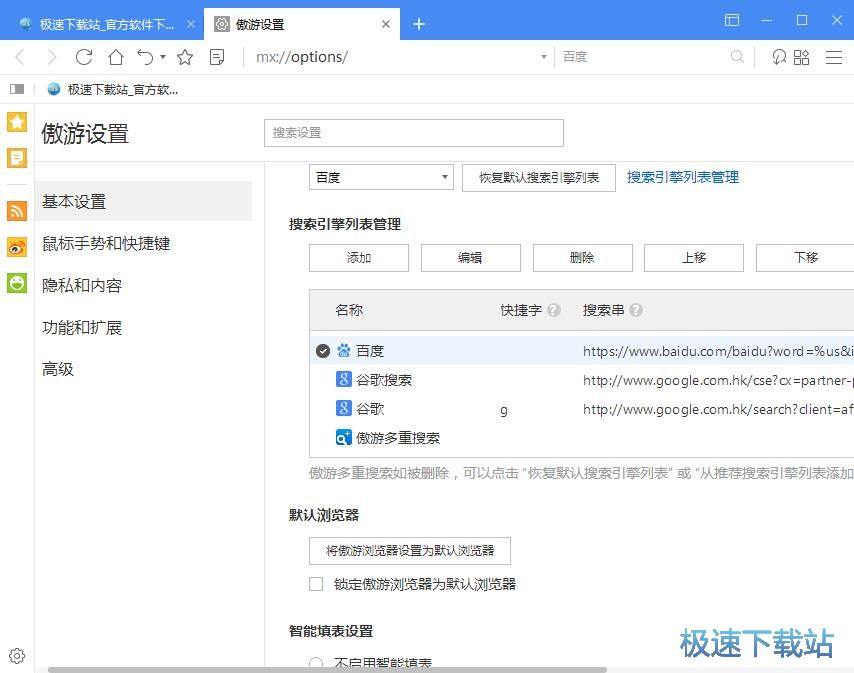This screenshot has width=854, height=673.
Task: Open the reader note icon in toolbar
Action: pyautogui.click(x=217, y=57)
